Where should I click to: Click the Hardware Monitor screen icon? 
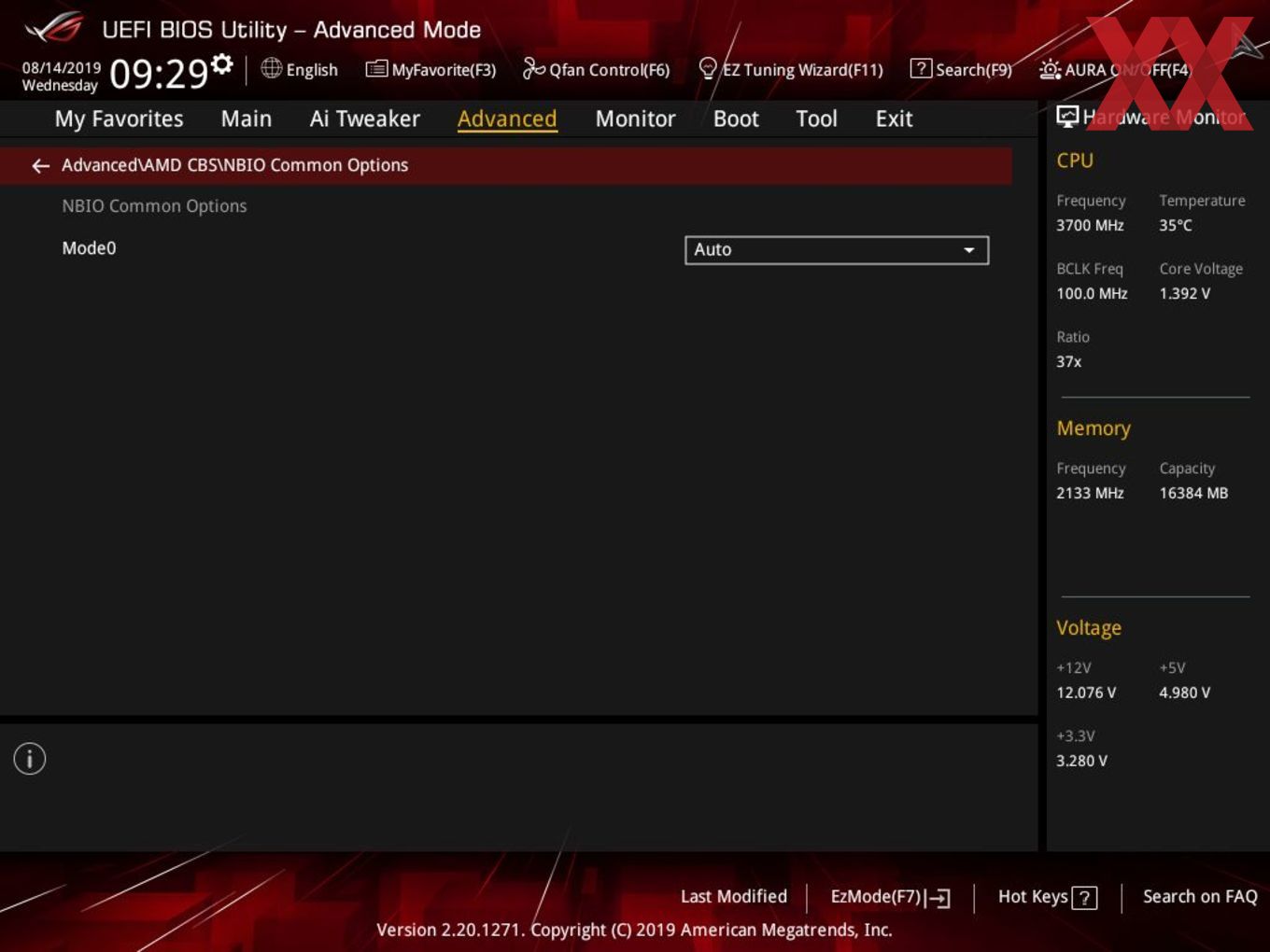click(x=1067, y=117)
